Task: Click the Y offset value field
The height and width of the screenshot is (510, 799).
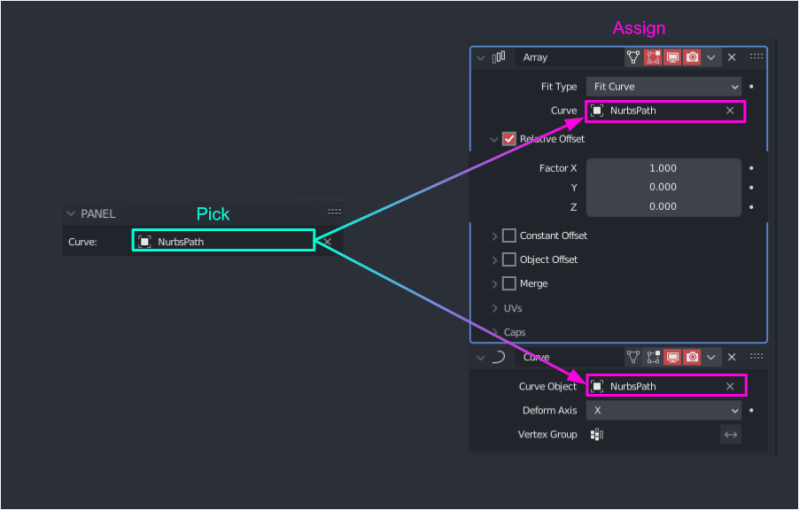Action: click(x=663, y=187)
